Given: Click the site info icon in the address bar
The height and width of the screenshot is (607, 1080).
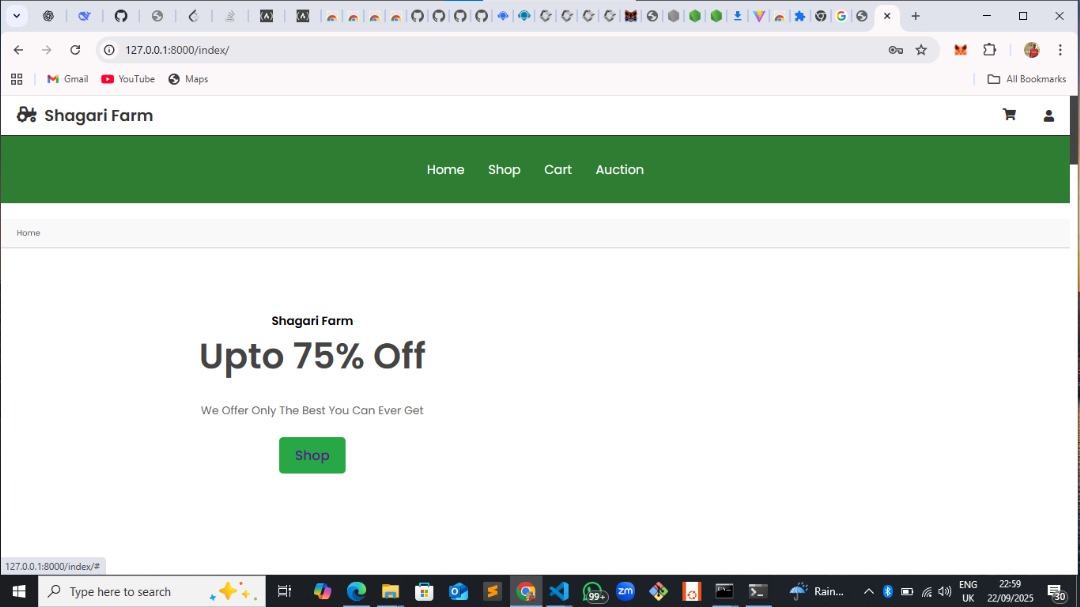Looking at the screenshot, I should click(109, 49).
